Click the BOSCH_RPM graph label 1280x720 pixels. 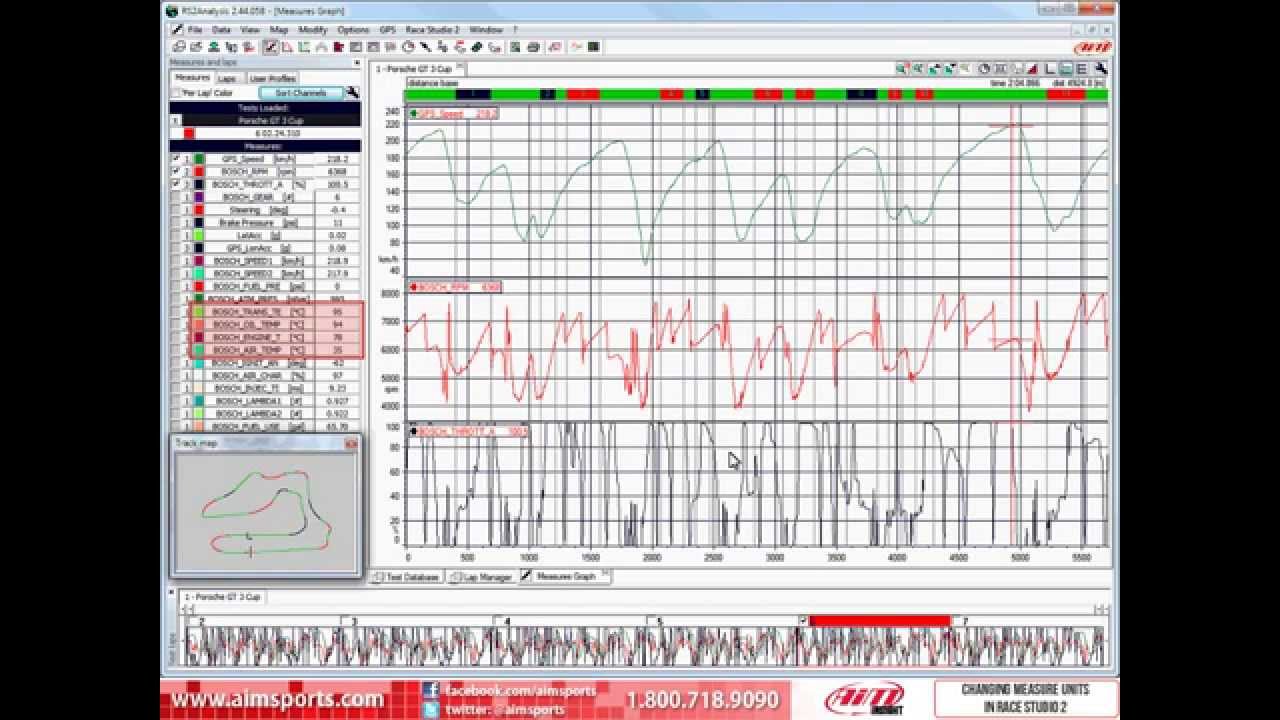tap(455, 287)
